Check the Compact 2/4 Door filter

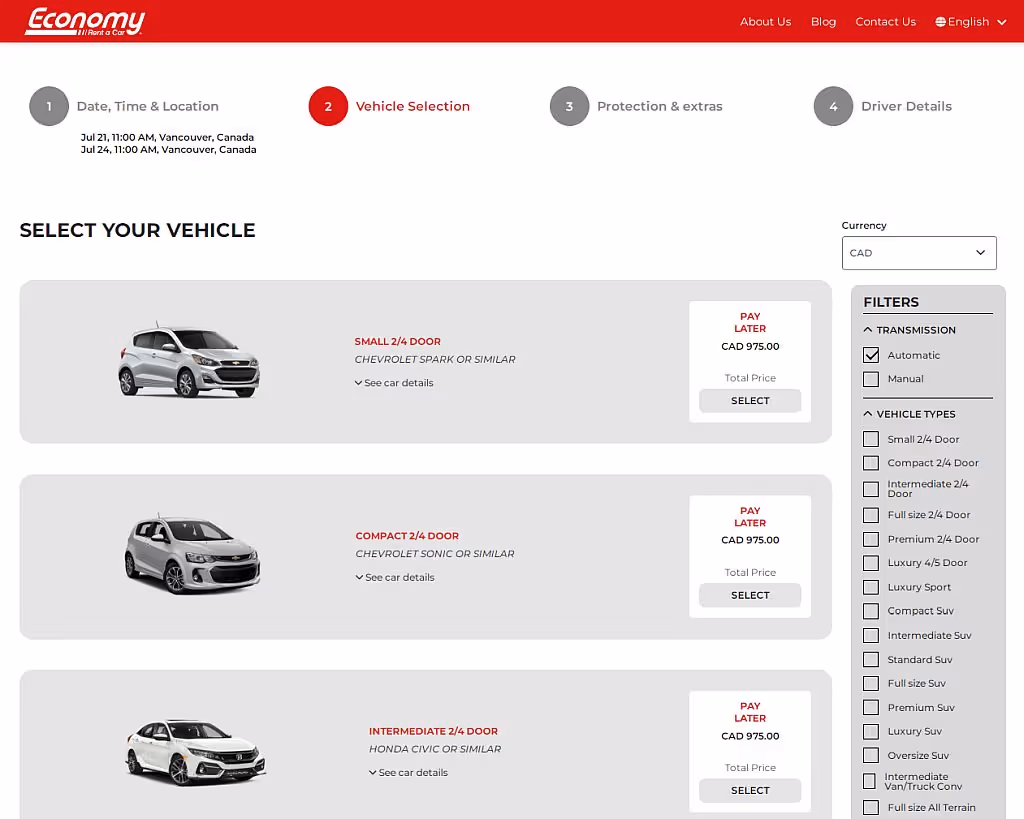(871, 463)
